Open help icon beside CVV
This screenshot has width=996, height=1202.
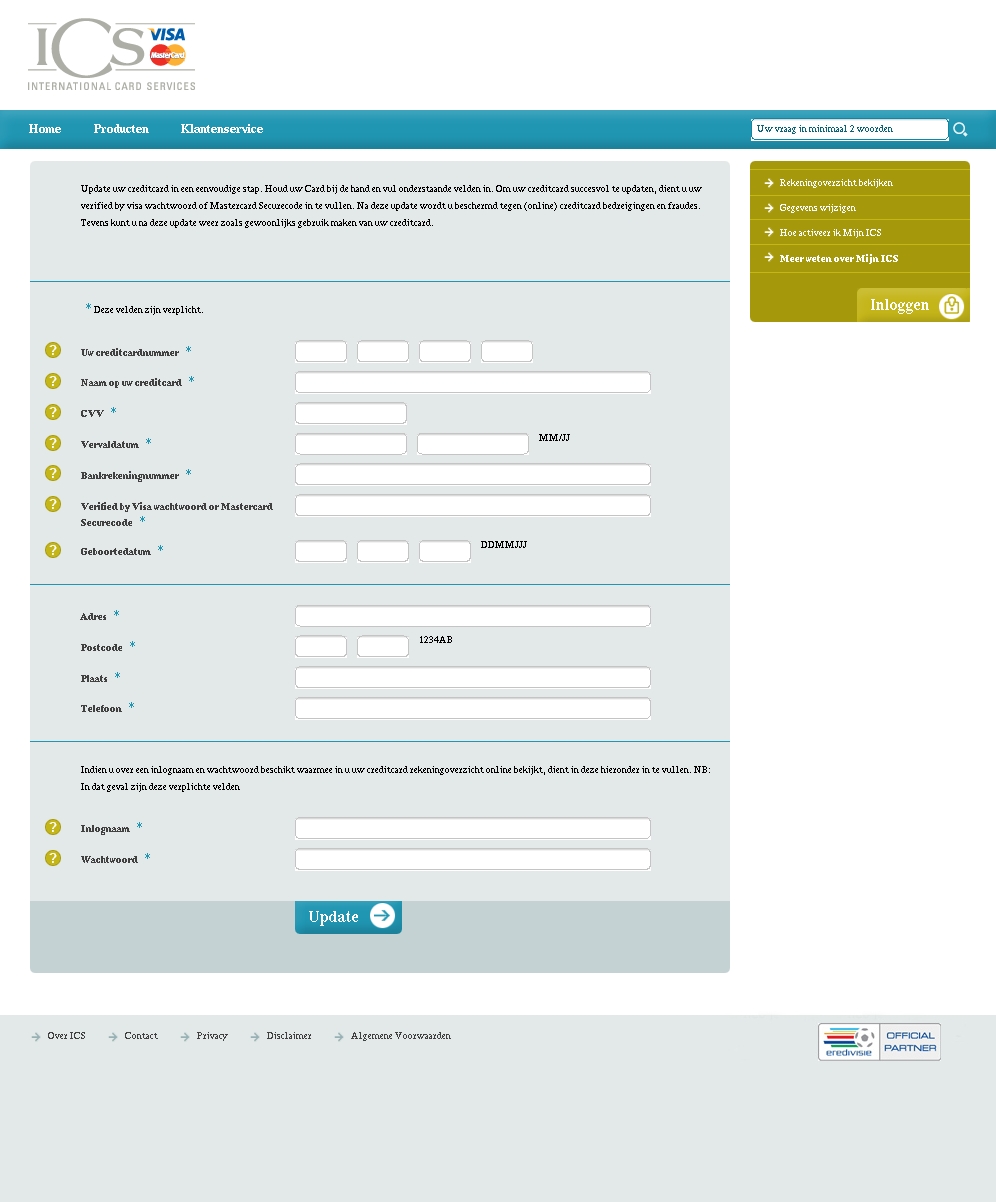53,412
